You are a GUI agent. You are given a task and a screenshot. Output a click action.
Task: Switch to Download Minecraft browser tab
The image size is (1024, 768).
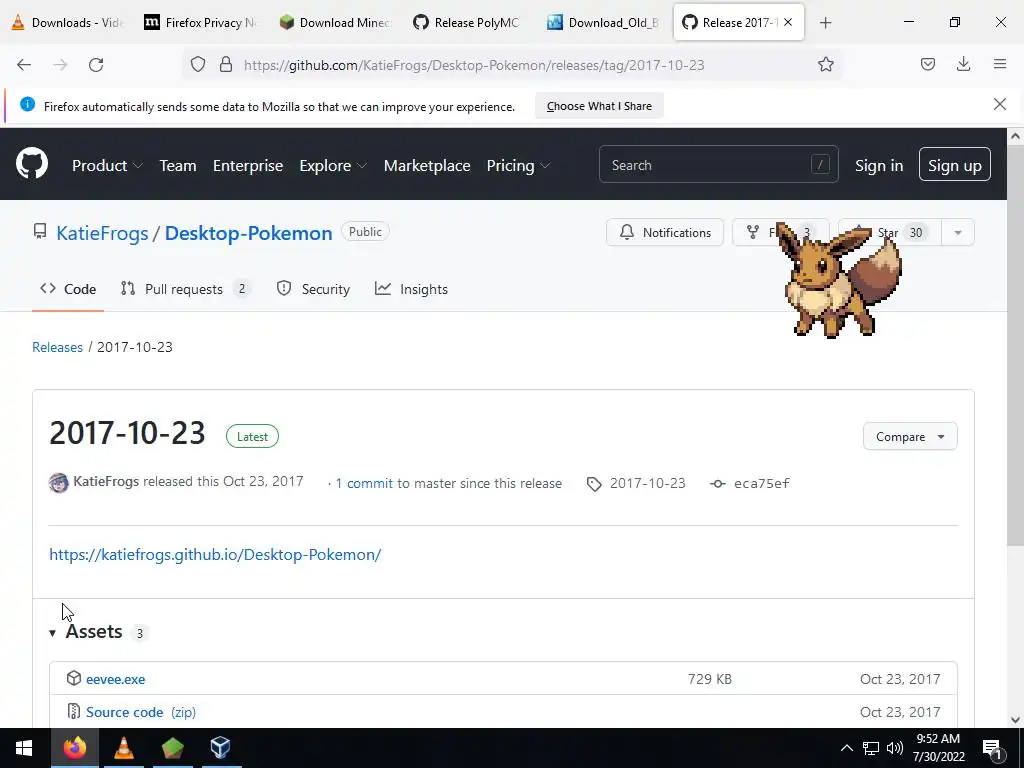pyautogui.click(x=336, y=22)
